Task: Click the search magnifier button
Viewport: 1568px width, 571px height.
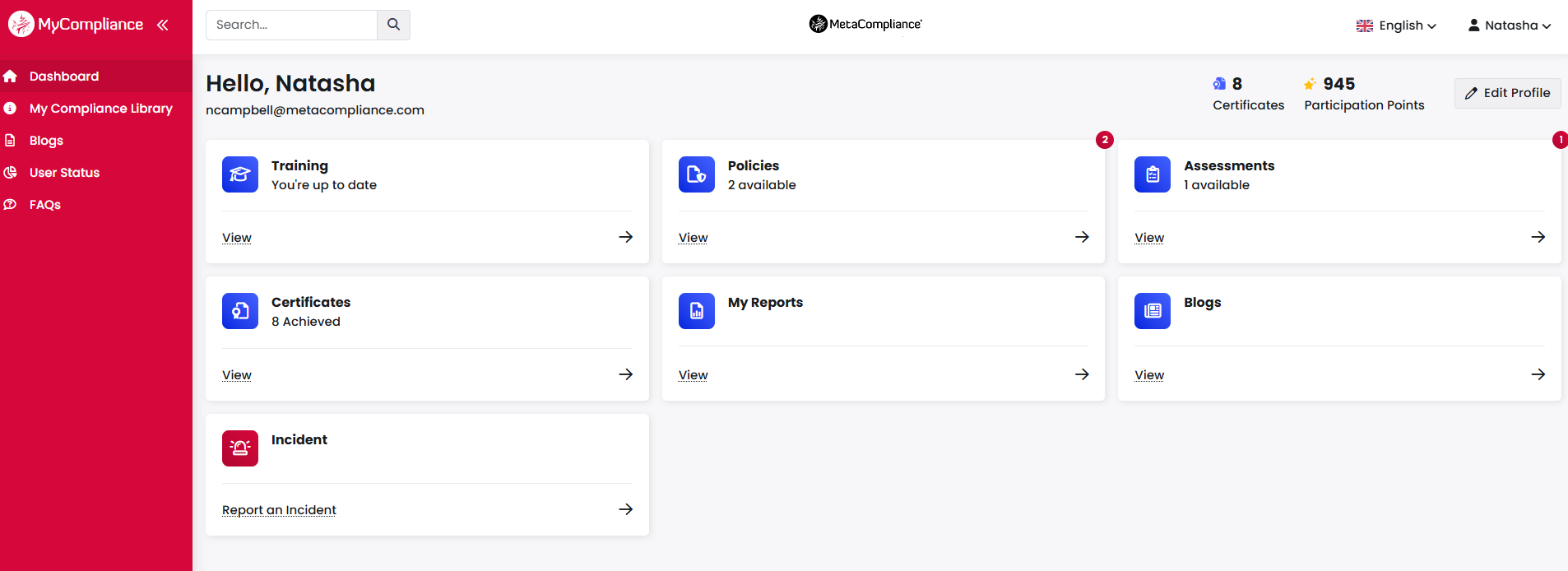Action: click(393, 25)
